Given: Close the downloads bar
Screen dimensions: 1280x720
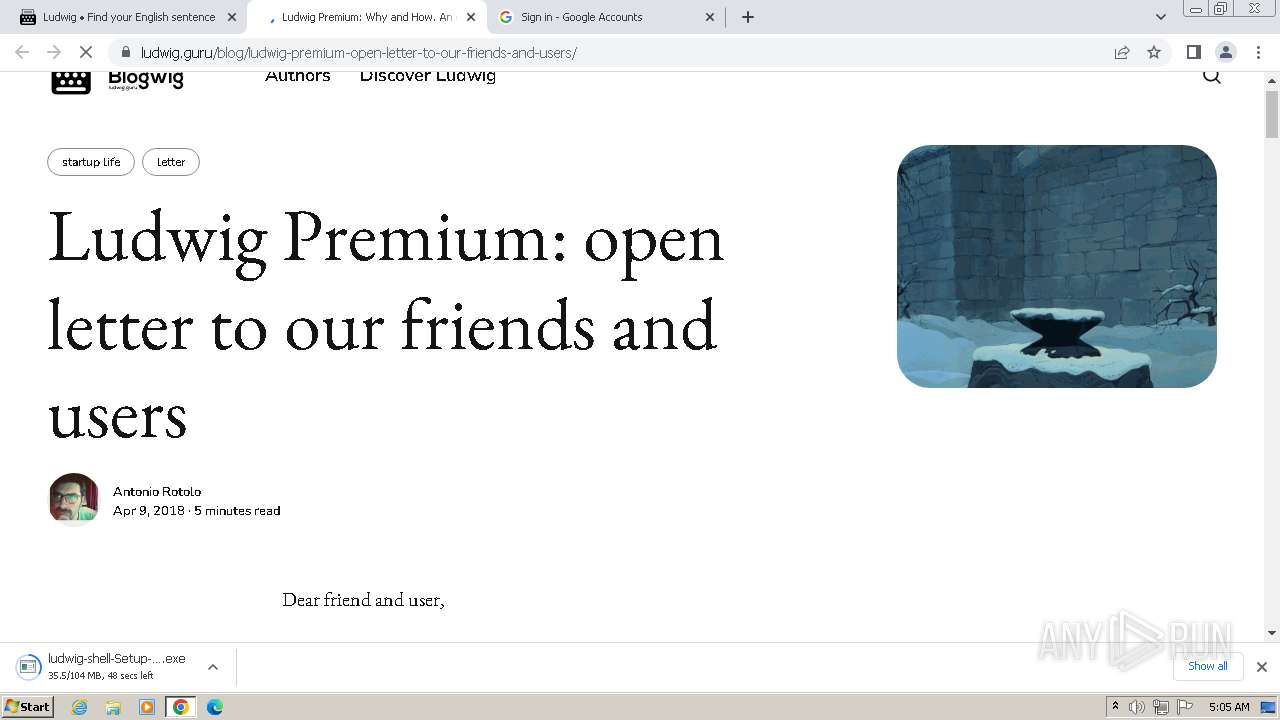Looking at the screenshot, I should (x=1262, y=667).
